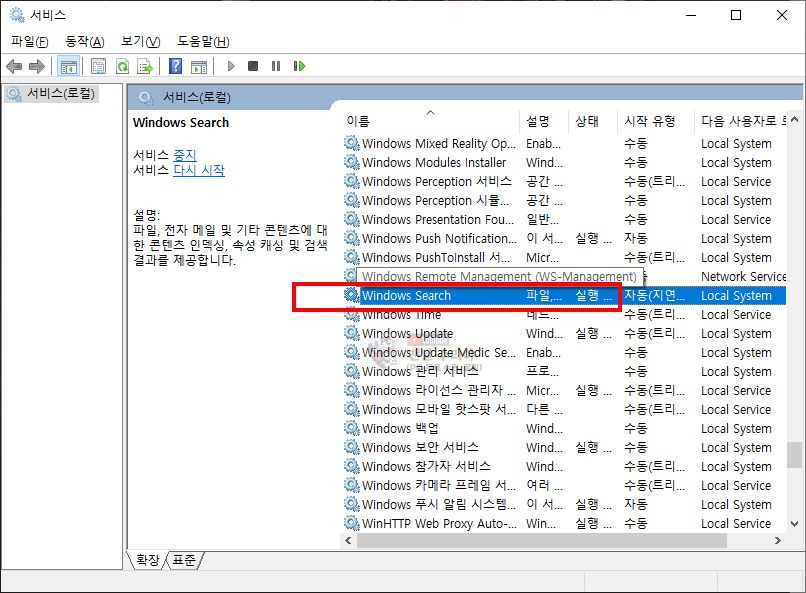Click 자동(지연... startup type of Windows Search

[x=654, y=295]
